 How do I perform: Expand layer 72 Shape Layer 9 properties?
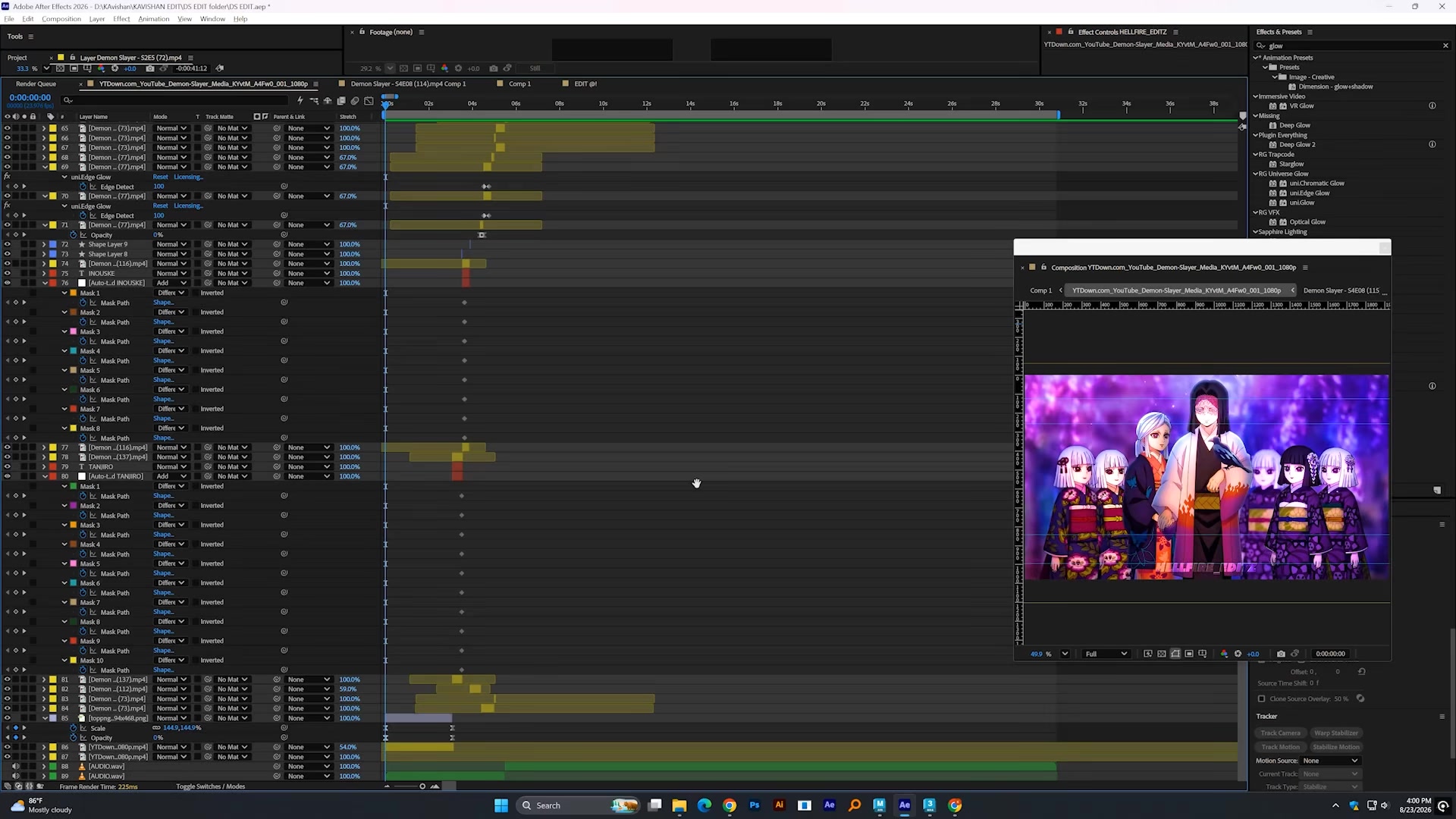pyautogui.click(x=44, y=244)
